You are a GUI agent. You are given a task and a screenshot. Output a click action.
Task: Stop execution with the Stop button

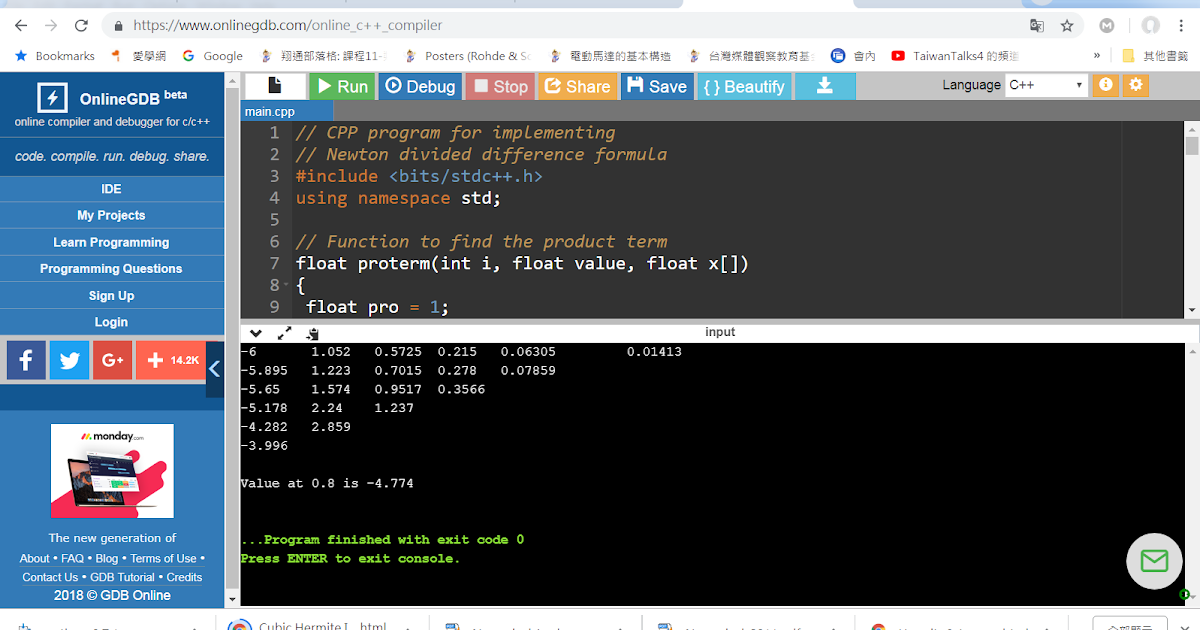tap(500, 87)
